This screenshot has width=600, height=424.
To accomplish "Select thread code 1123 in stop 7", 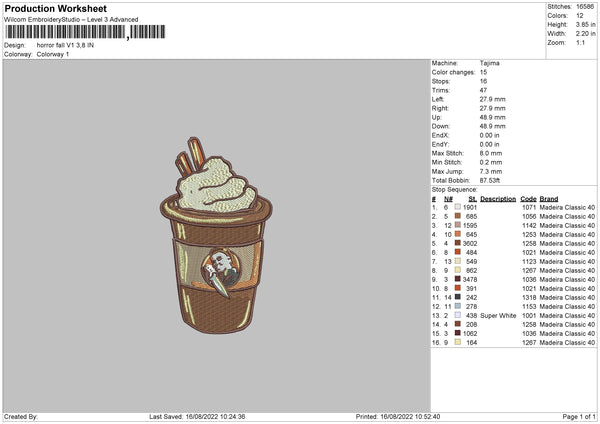I will [x=529, y=262].
